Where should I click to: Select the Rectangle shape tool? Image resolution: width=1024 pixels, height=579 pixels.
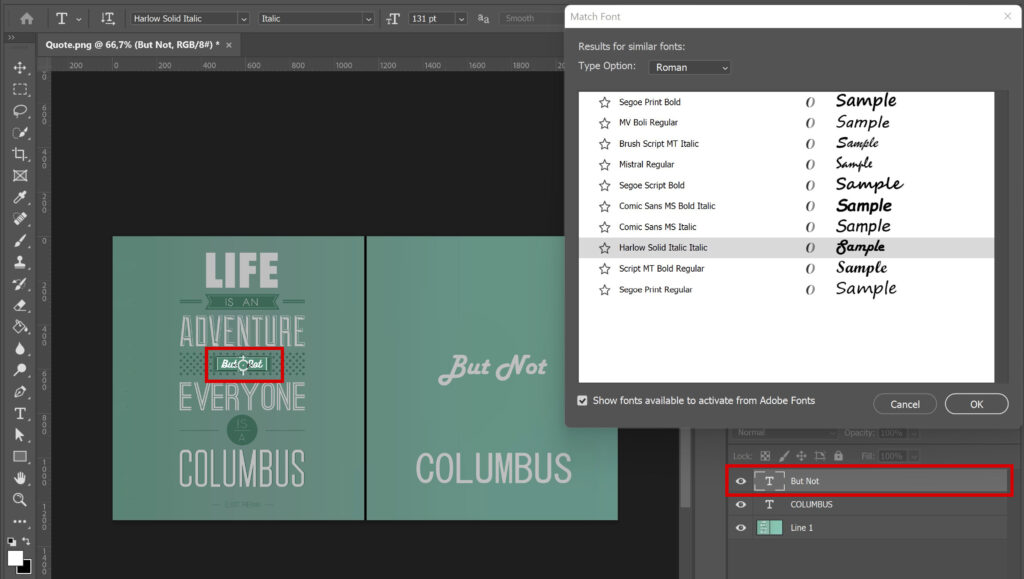(x=20, y=456)
